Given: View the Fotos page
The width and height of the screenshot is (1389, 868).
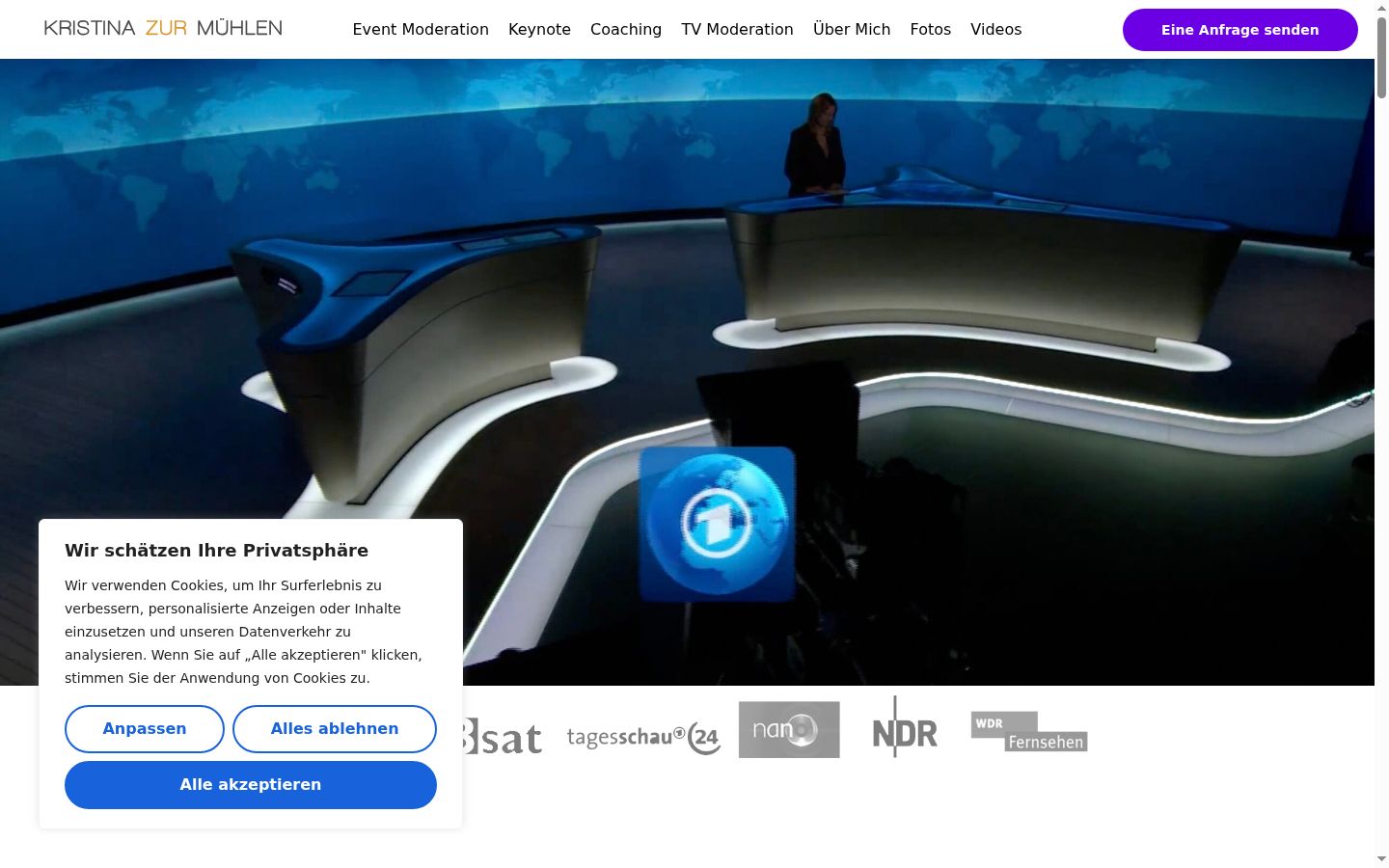Looking at the screenshot, I should (931, 29).
